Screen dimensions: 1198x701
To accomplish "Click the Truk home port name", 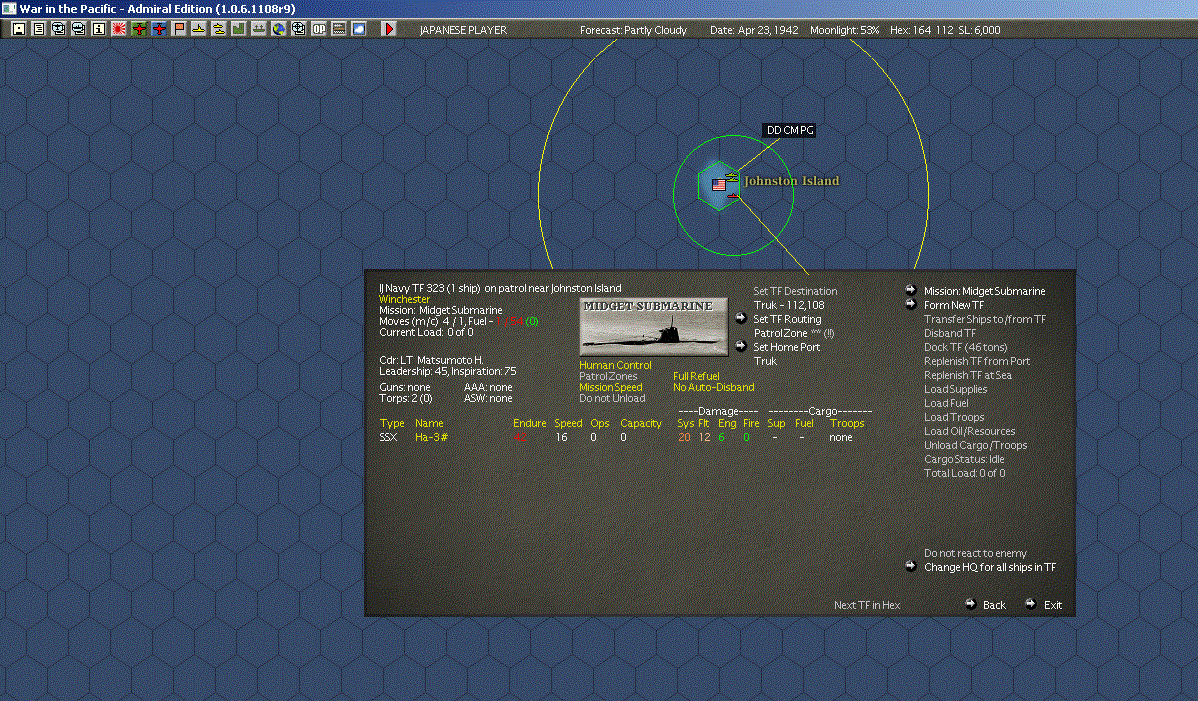I will (x=765, y=361).
